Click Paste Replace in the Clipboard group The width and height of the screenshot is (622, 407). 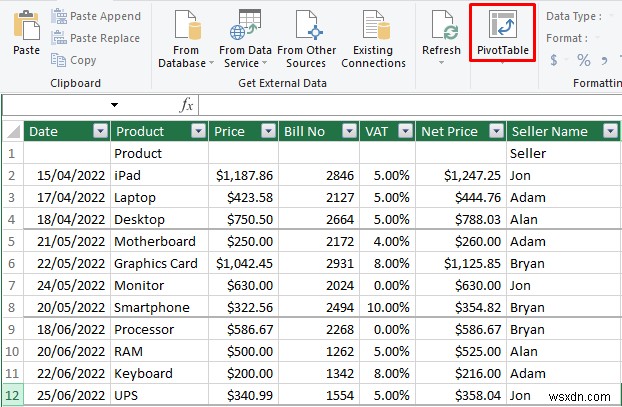click(96, 38)
